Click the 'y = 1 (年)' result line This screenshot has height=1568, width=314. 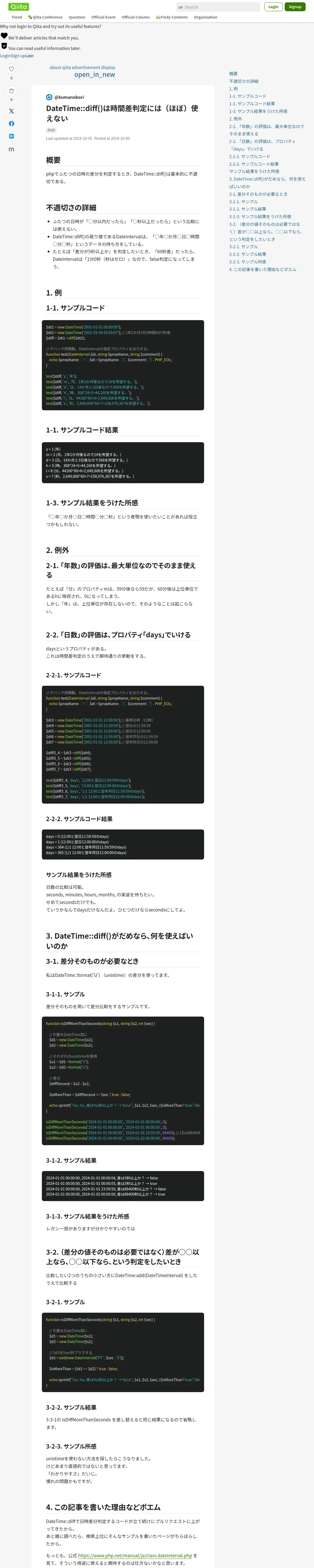[53, 449]
